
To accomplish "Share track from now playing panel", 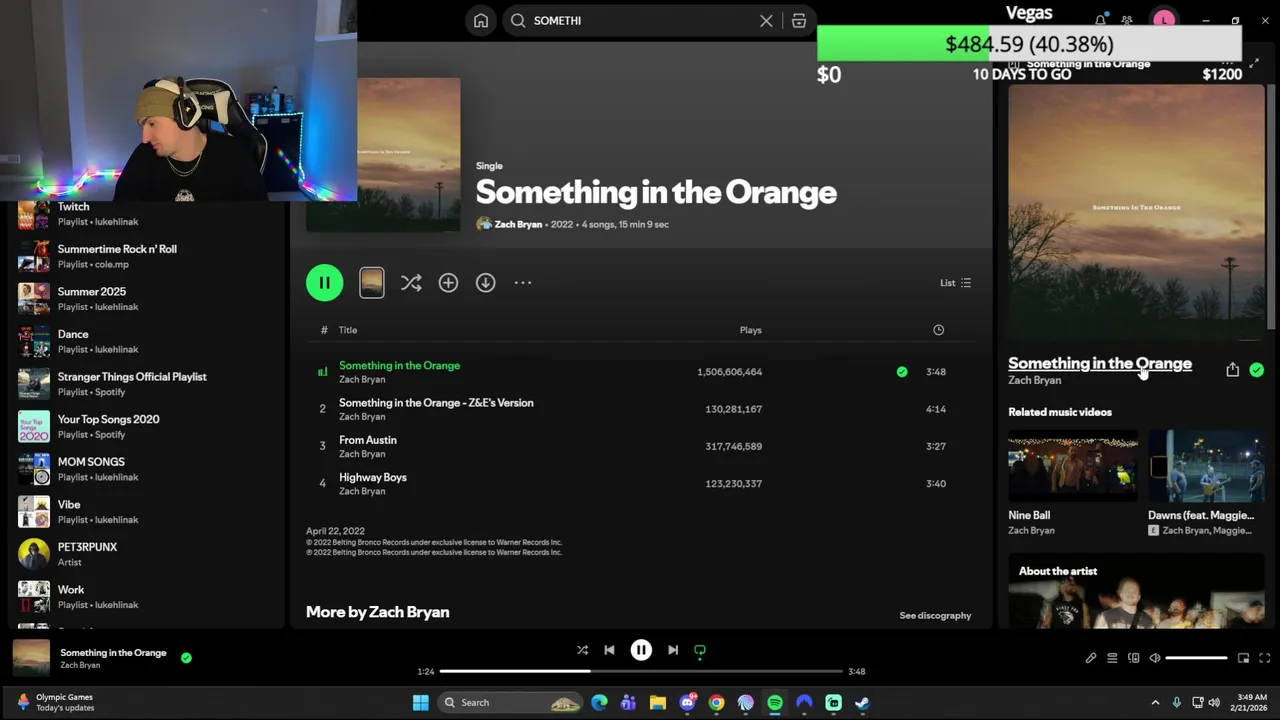I will pos(1232,370).
